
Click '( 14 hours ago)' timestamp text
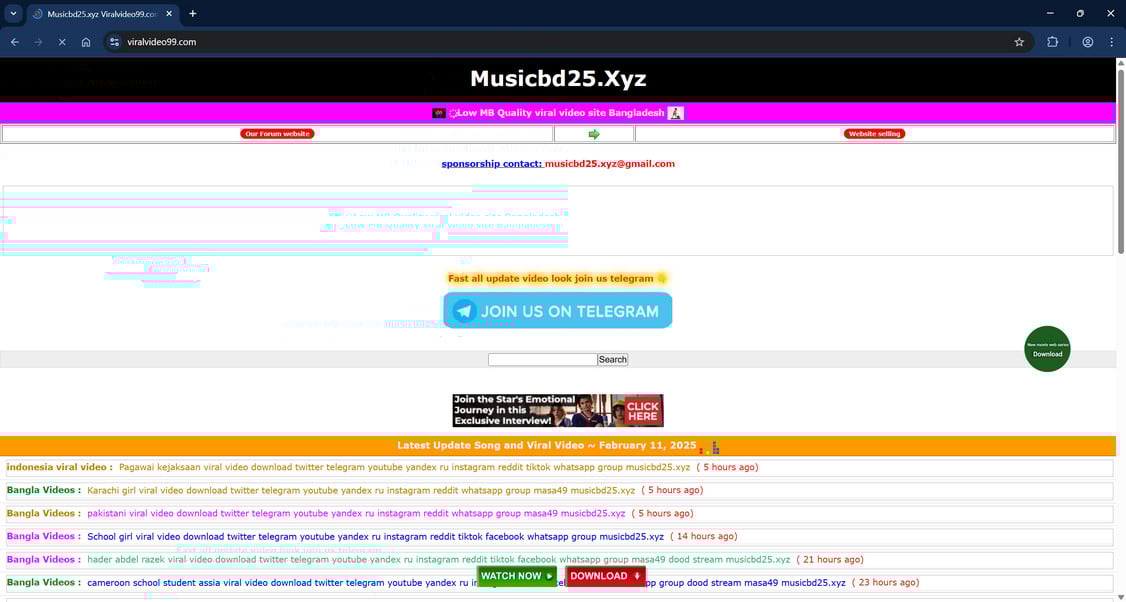[704, 537]
